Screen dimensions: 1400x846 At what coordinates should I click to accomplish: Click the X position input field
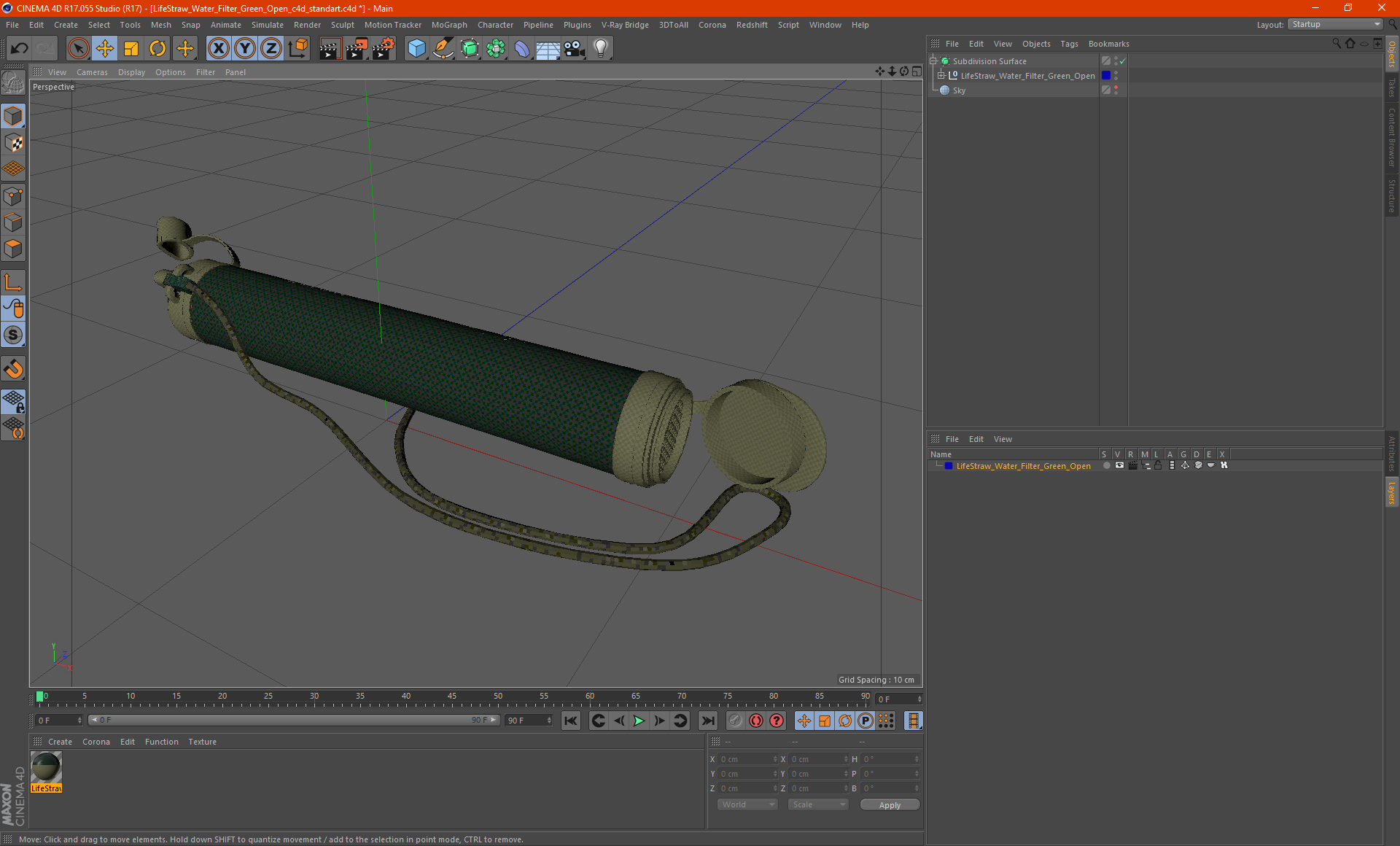[749, 759]
